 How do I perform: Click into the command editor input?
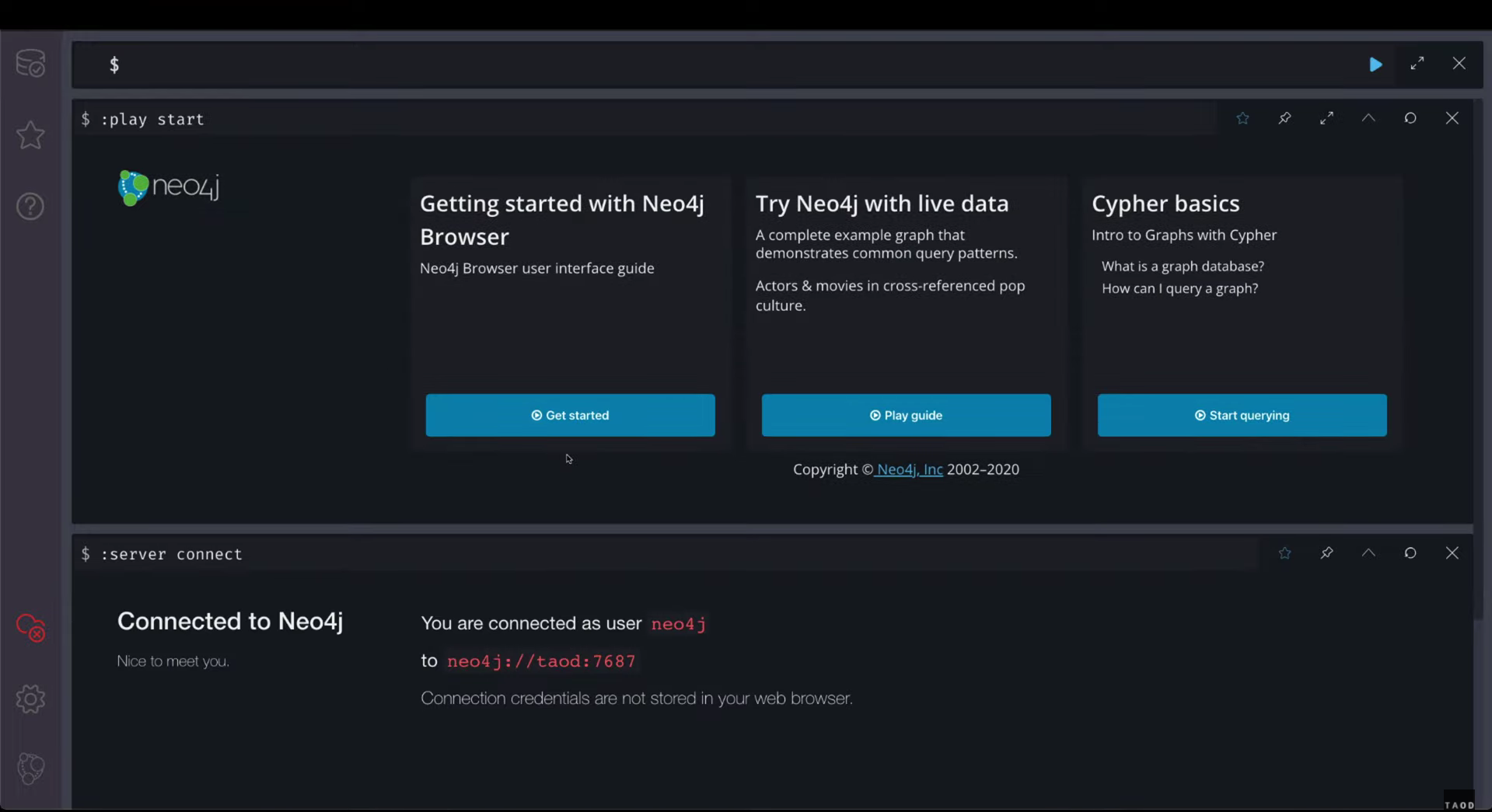click(x=731, y=64)
